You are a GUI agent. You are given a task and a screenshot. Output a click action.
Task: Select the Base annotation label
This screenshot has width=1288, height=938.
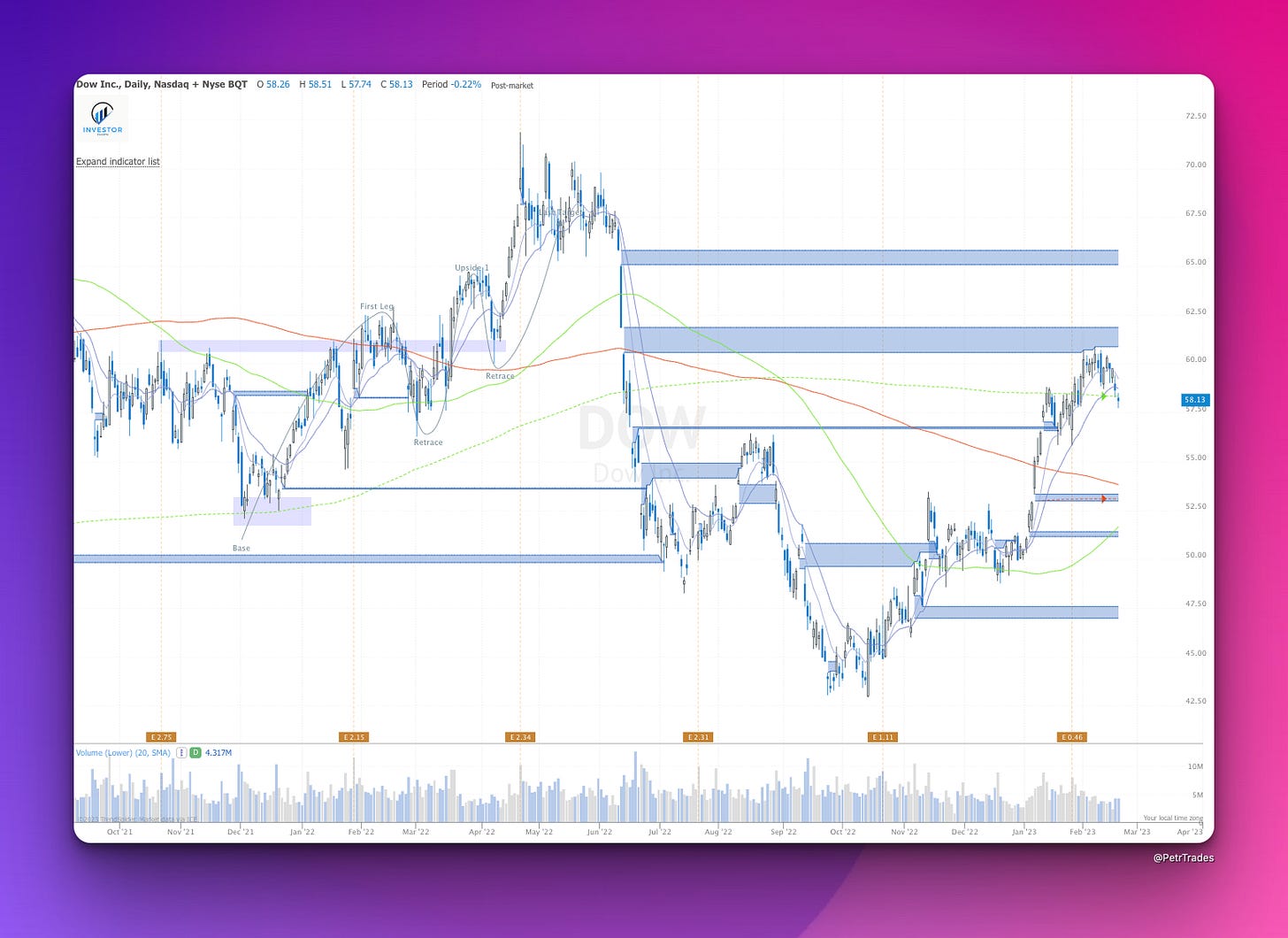(241, 549)
